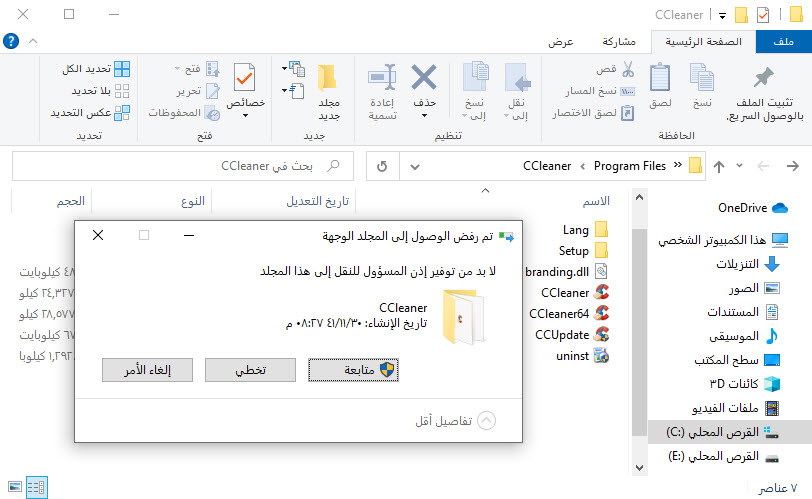Click the Cut (قص) scissors icon

tap(628, 69)
